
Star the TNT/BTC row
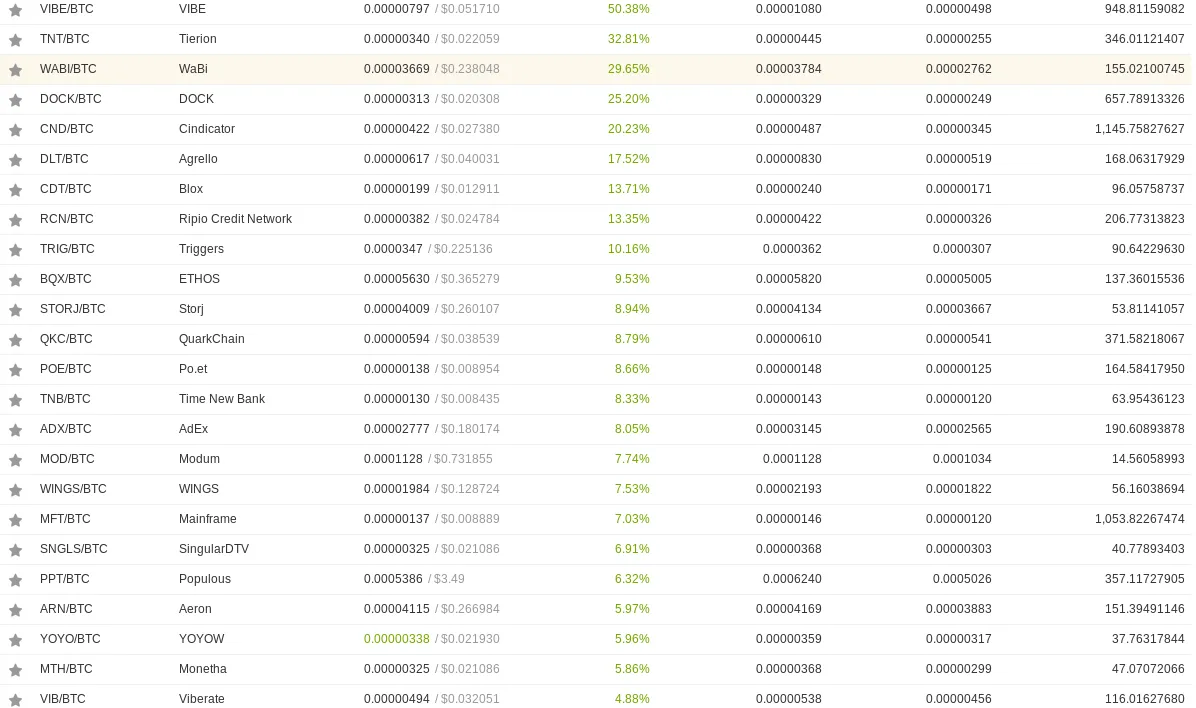15,40
